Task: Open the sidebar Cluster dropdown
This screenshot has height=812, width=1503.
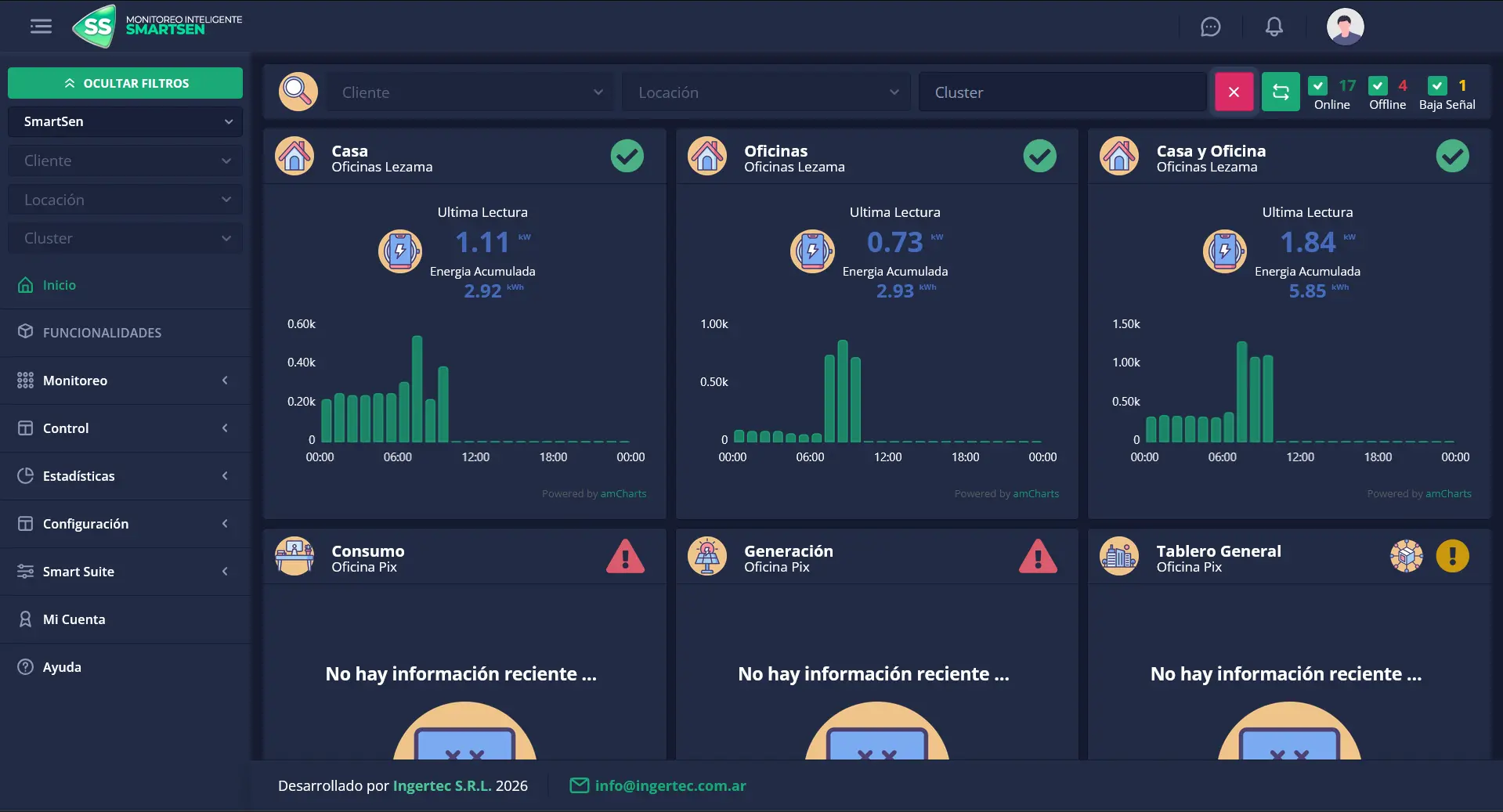Action: click(x=125, y=238)
